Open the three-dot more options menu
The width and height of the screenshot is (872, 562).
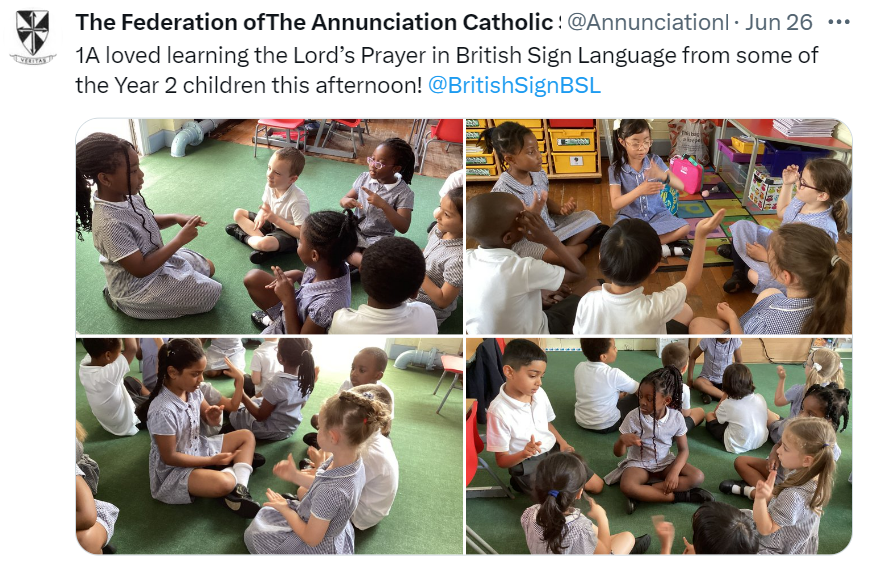coord(838,22)
